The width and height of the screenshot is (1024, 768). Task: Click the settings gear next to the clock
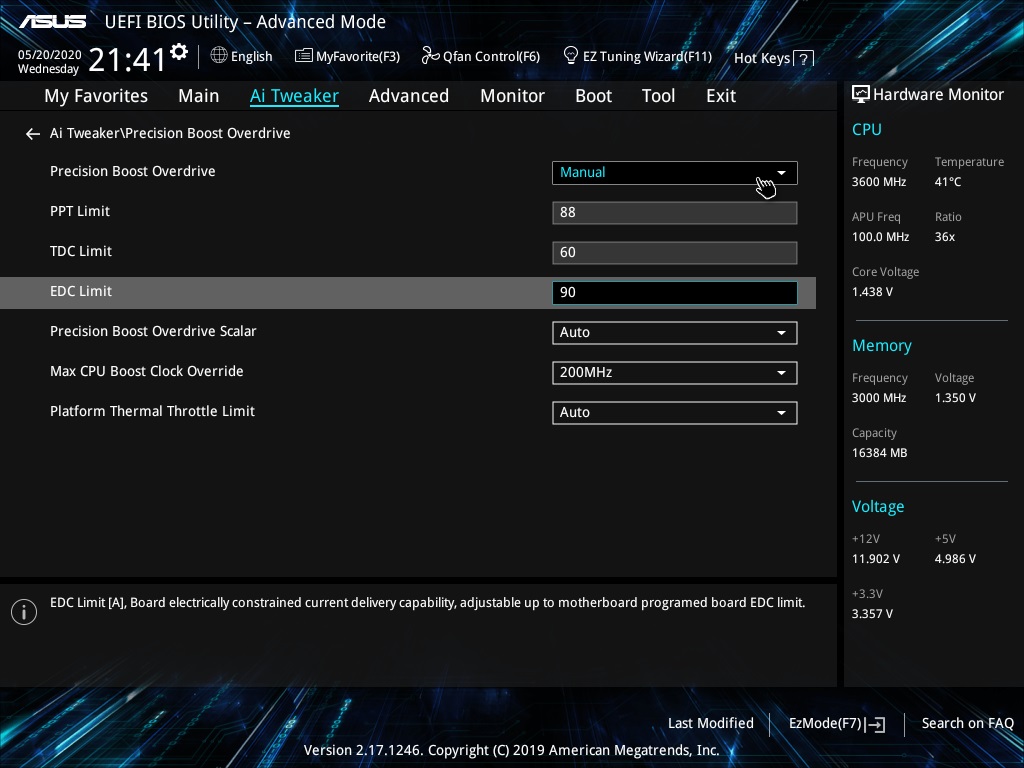point(179,52)
